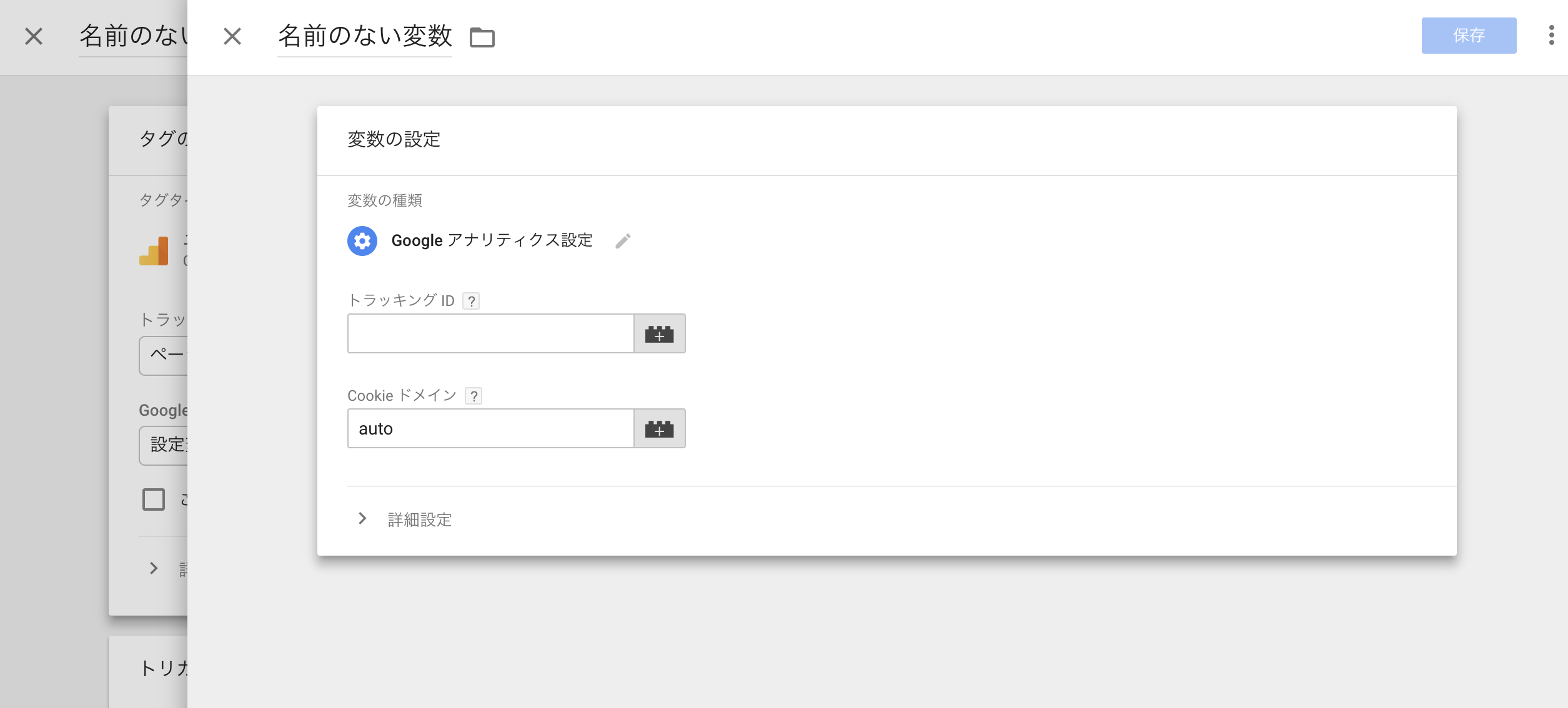The image size is (1568, 708).
Task: Close the background tag editor with X
Action: tap(34, 36)
